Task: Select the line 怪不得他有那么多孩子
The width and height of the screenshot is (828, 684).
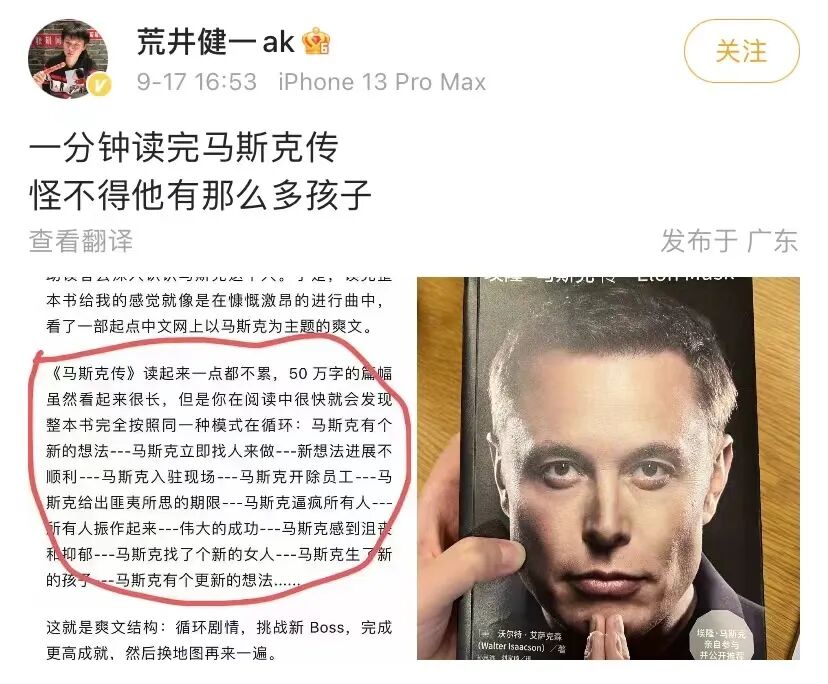Action: coord(201,195)
